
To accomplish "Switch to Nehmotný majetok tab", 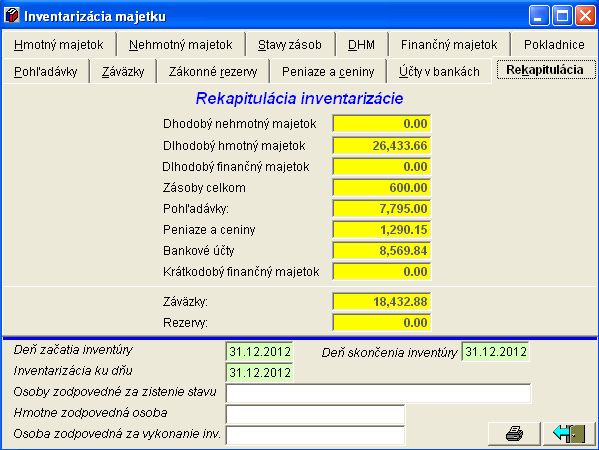I will click(x=180, y=45).
